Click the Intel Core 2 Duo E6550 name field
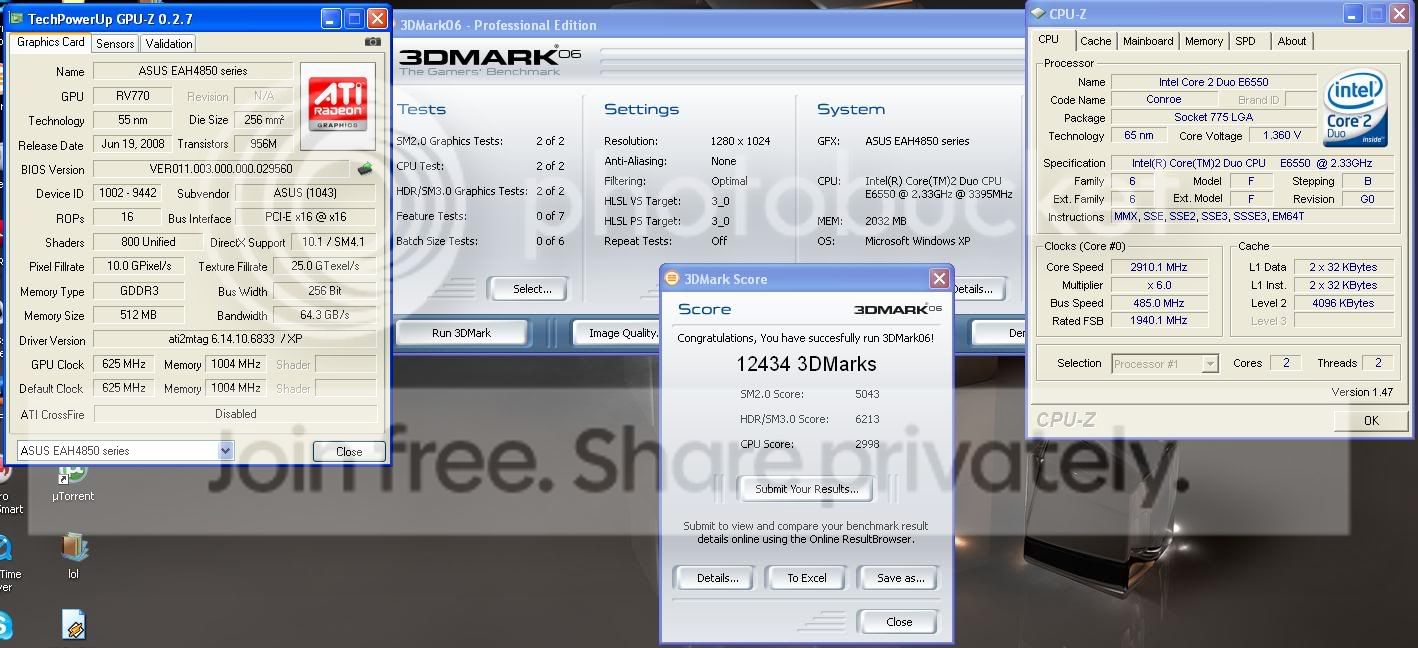Viewport: 1418px width, 648px height. (x=1213, y=82)
